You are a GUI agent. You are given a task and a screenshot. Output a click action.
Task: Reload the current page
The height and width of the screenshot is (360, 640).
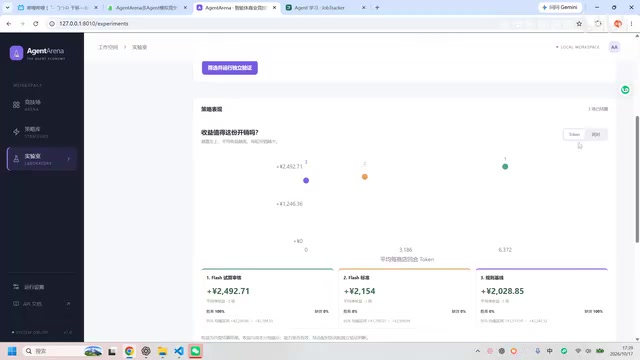coord(36,24)
